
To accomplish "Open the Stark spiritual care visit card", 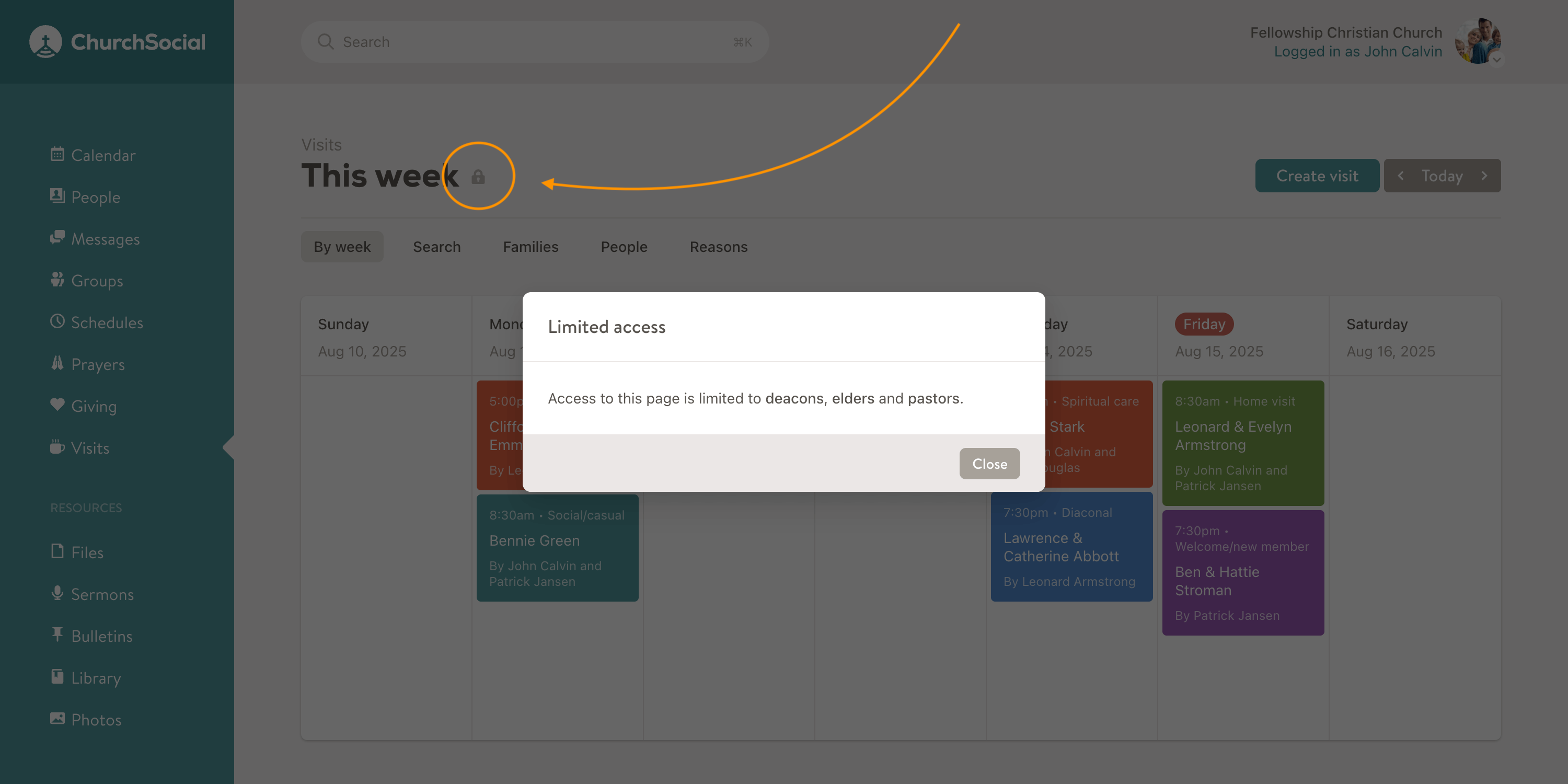I will 1099,434.
